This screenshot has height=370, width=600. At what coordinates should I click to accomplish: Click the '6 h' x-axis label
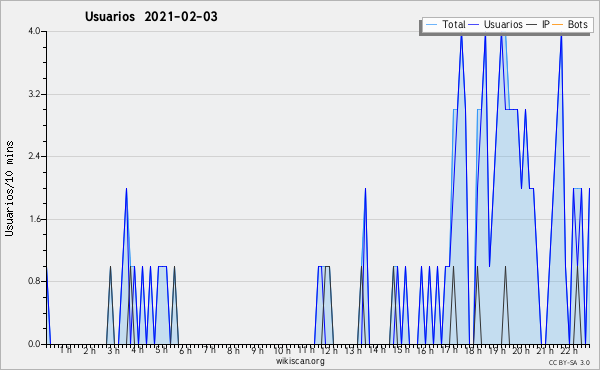(x=185, y=350)
